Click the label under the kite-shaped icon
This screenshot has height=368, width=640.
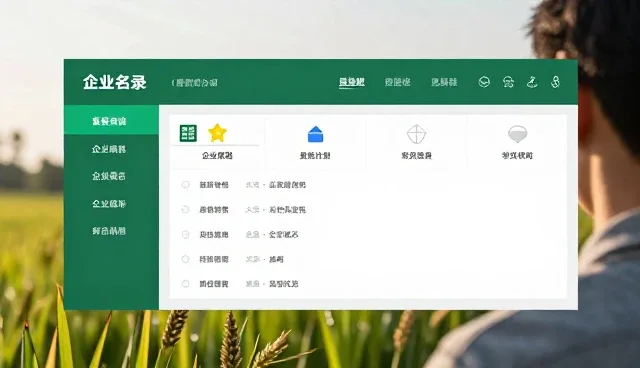pyautogui.click(x=416, y=155)
